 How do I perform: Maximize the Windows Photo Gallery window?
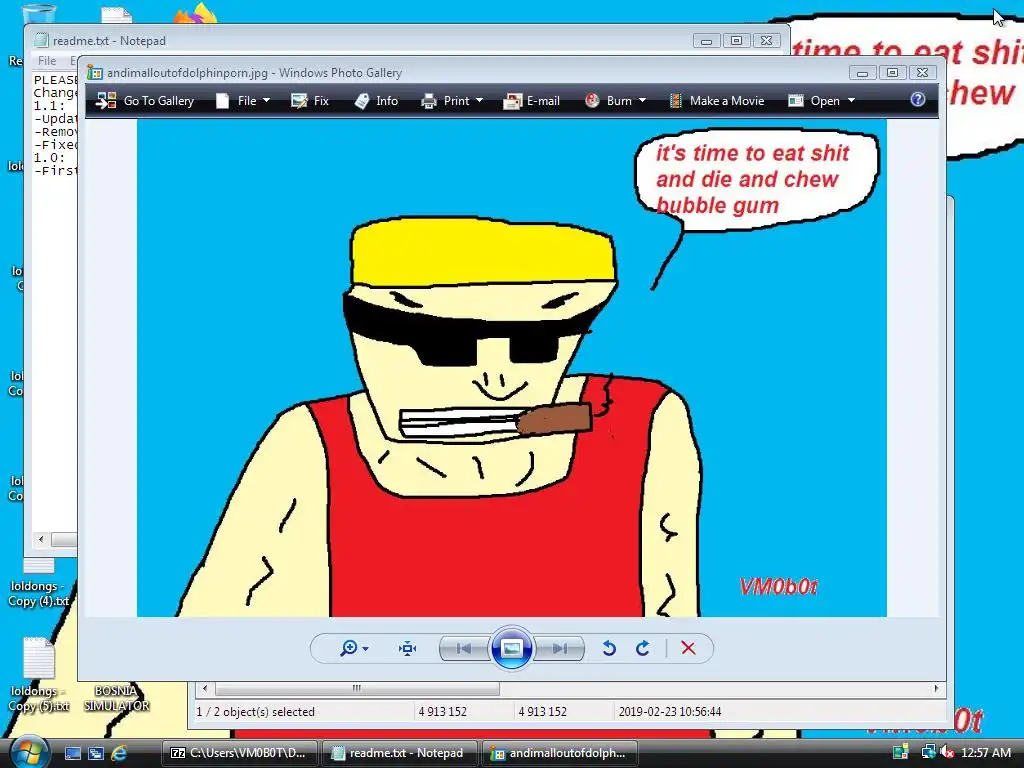pos(892,72)
